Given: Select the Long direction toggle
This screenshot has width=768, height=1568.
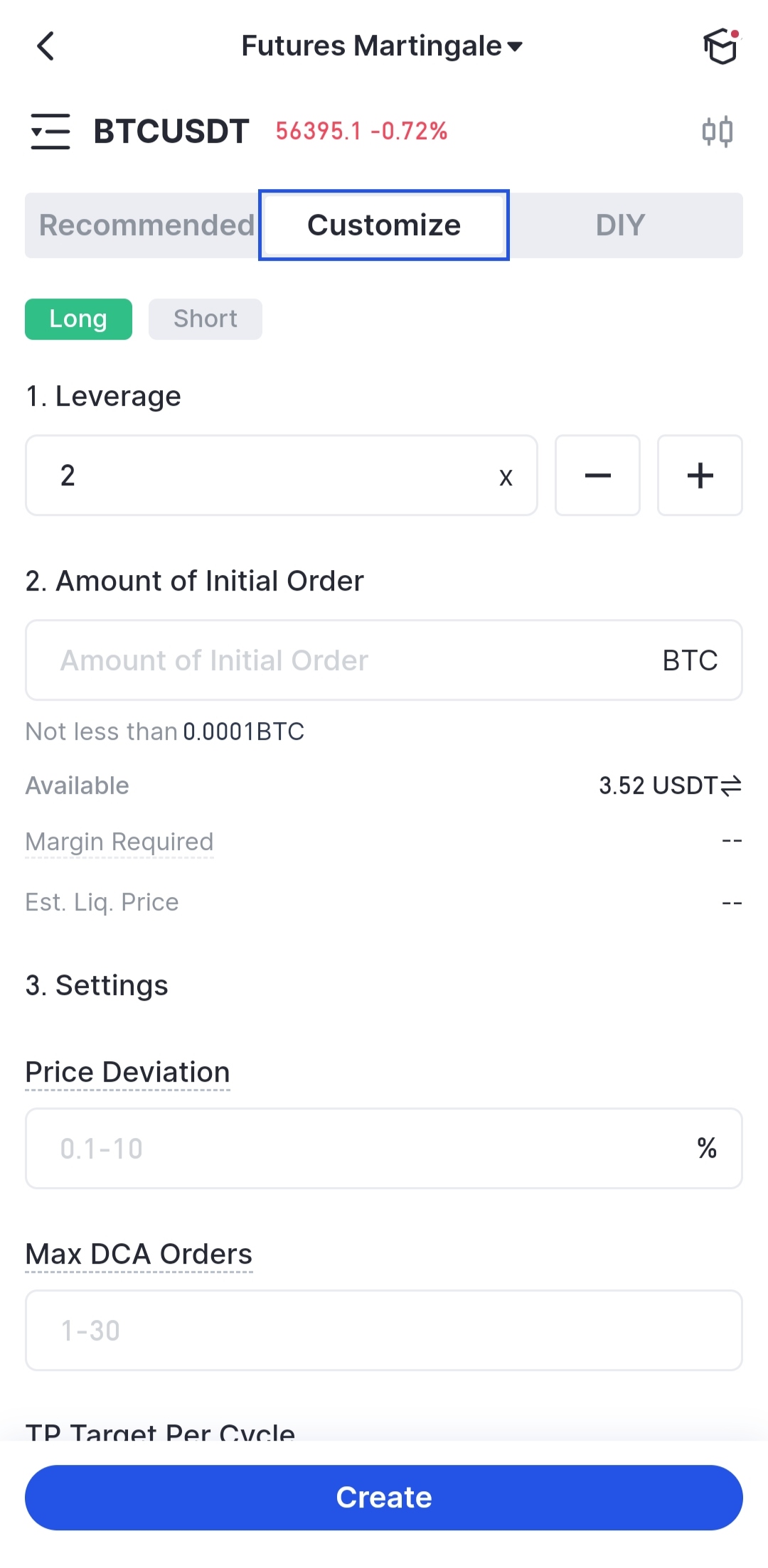Looking at the screenshot, I should [78, 319].
